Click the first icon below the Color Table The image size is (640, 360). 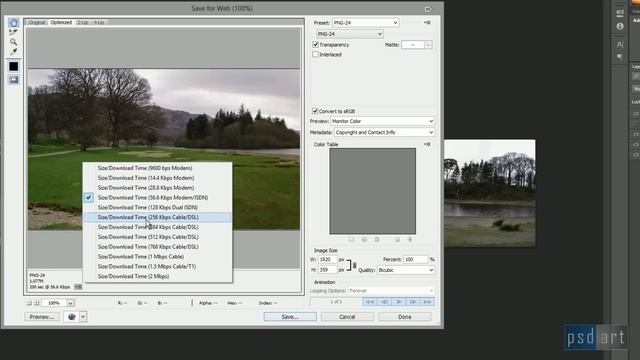[x=351, y=240]
